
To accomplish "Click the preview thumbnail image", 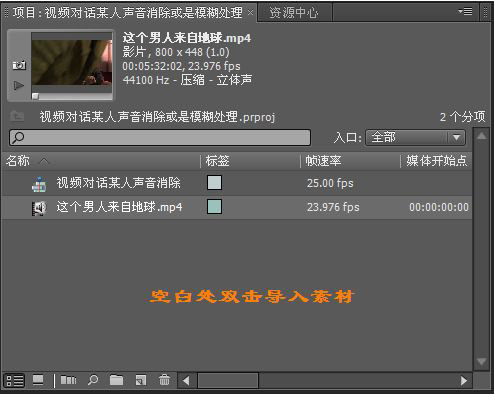I will pos(72,62).
